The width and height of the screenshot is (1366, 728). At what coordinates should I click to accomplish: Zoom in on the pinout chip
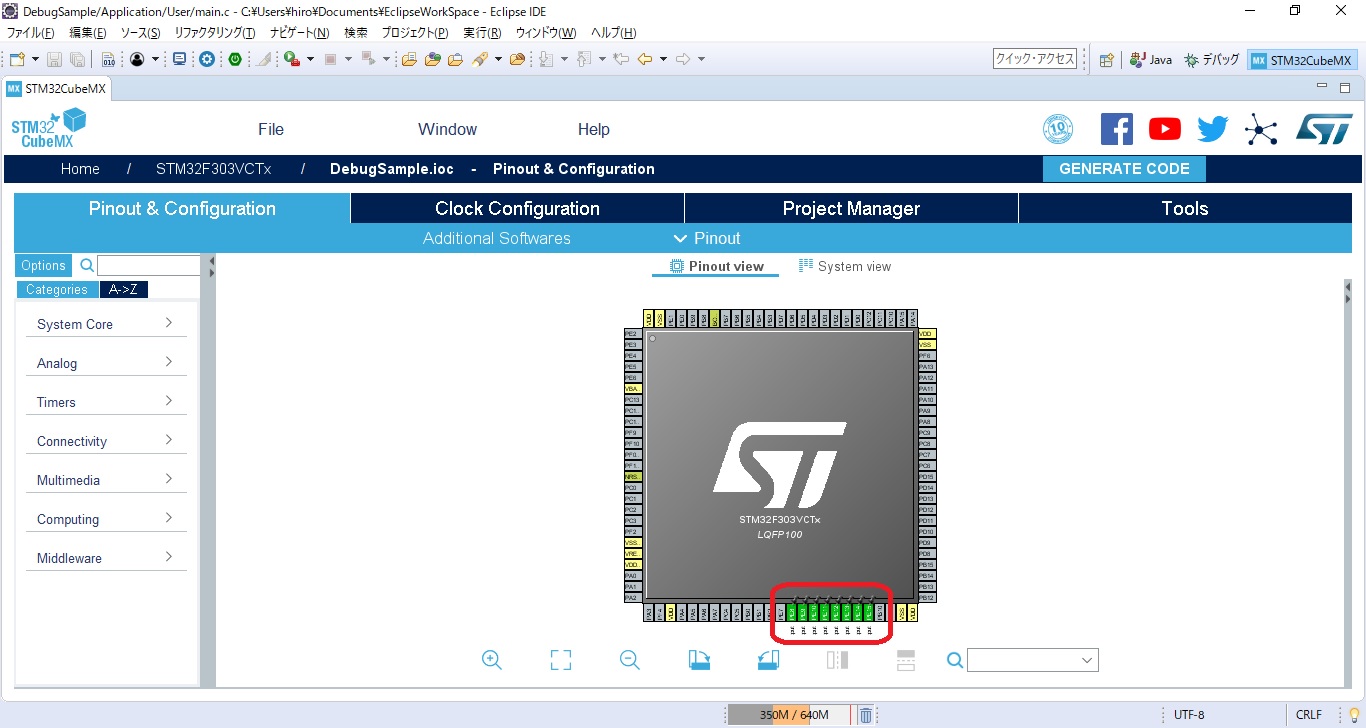(491, 660)
